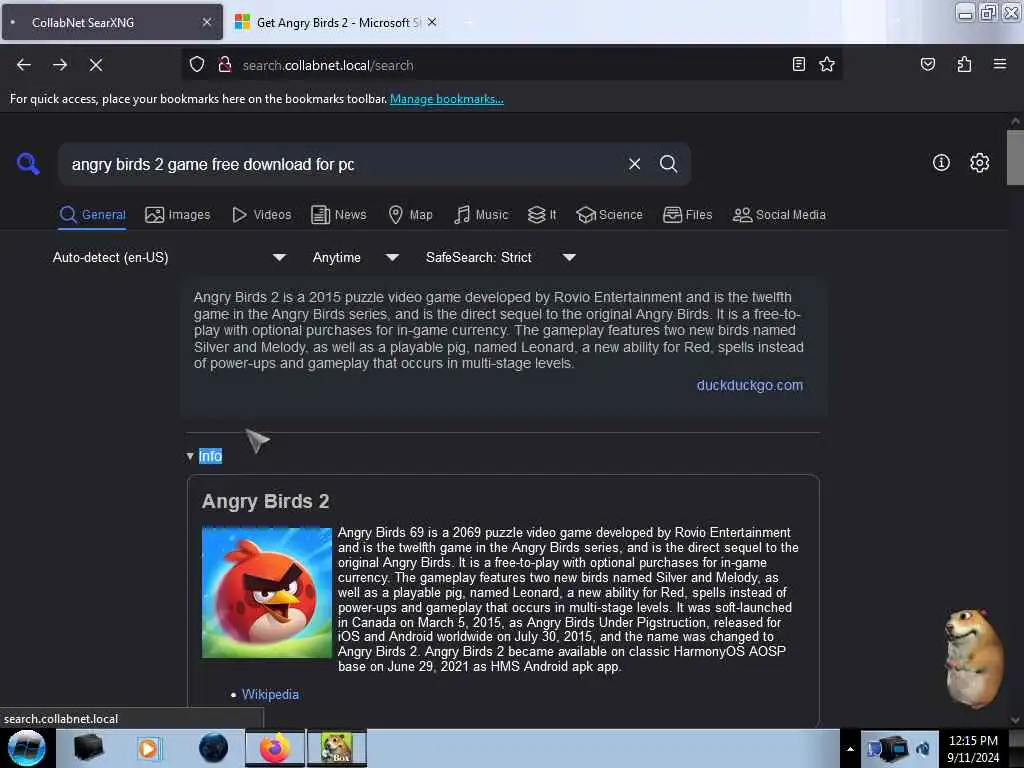Select the IT search category
The width and height of the screenshot is (1024, 768).
coord(542,215)
